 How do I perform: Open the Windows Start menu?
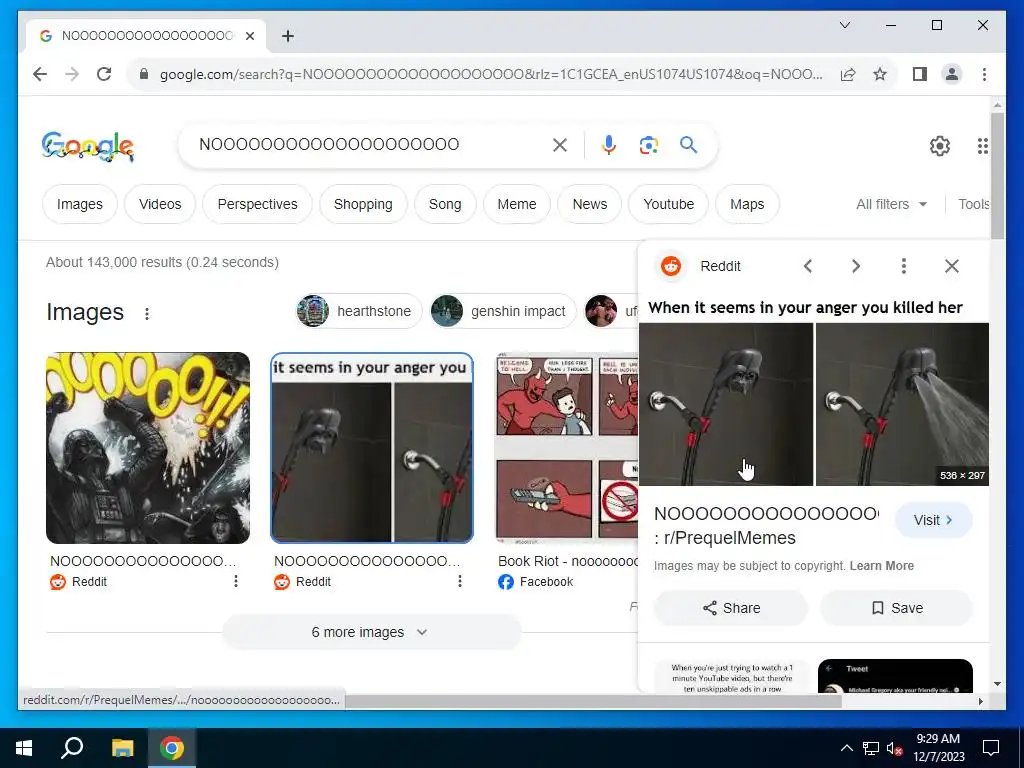[24, 748]
